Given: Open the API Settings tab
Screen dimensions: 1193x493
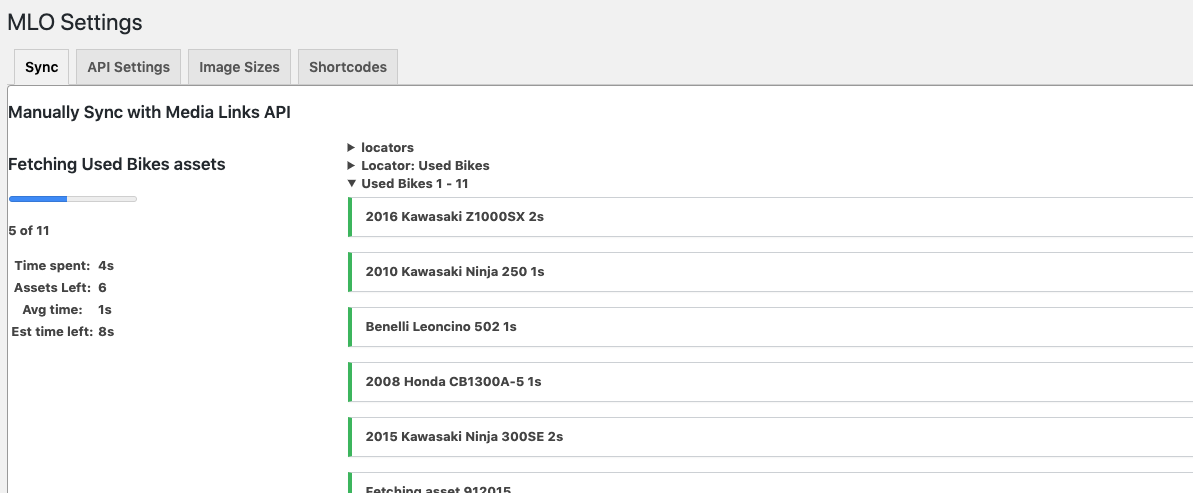Looking at the screenshot, I should (128, 67).
